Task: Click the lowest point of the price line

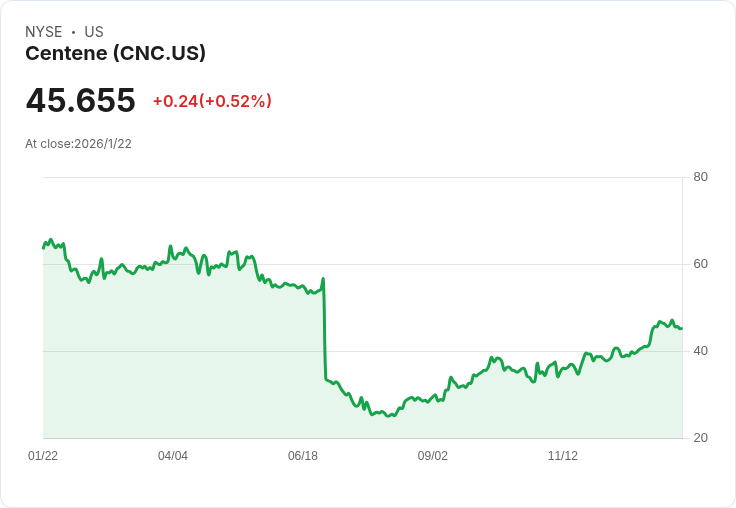Action: (388, 416)
